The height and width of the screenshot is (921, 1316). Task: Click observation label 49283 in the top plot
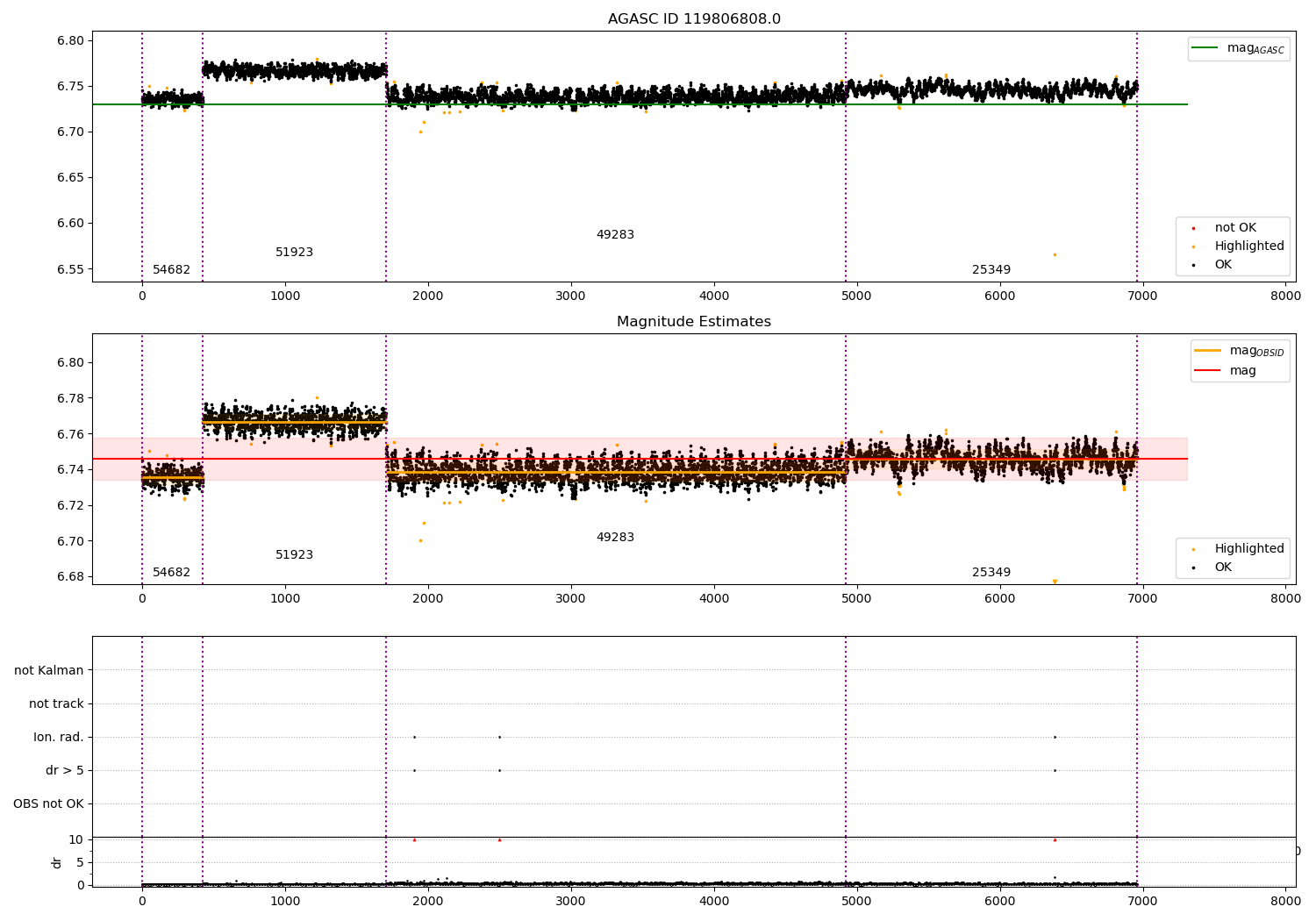coord(615,235)
